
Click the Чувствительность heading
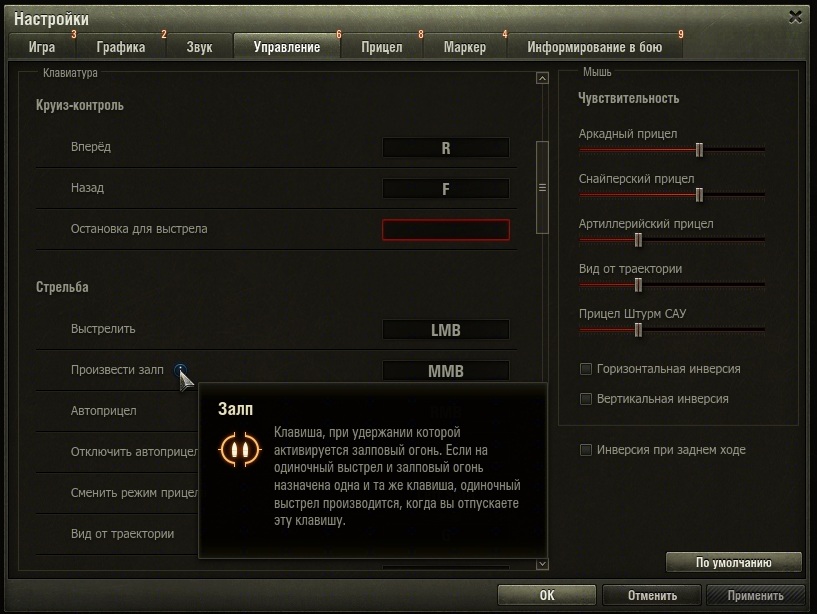coord(628,99)
